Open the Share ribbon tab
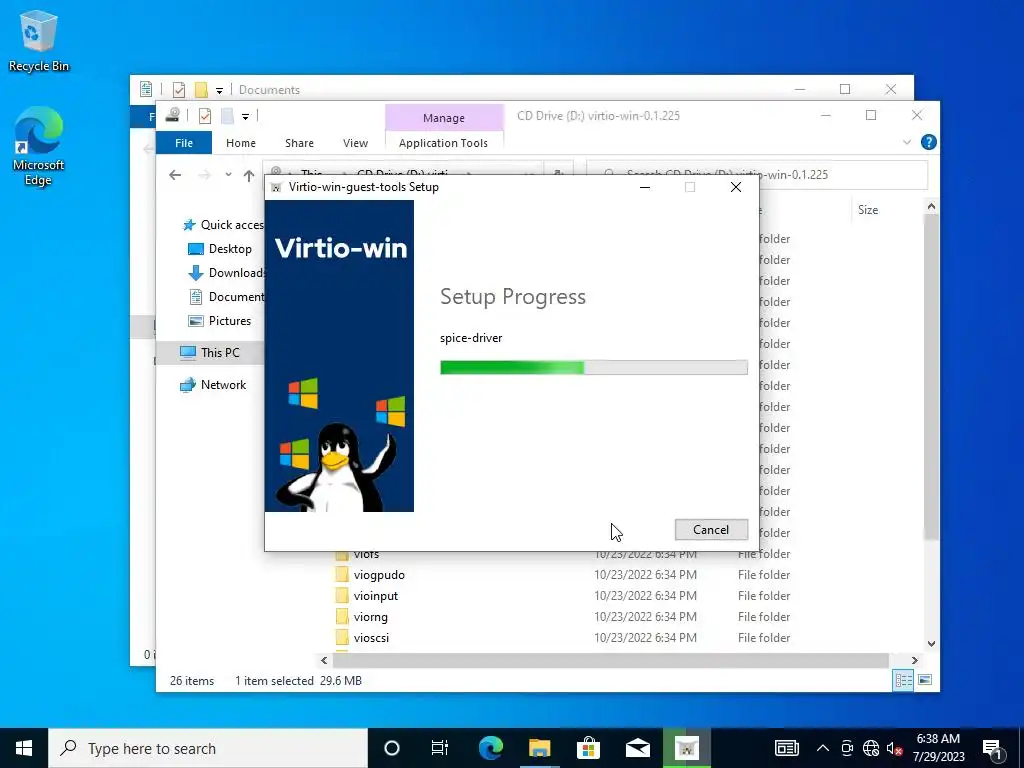This screenshot has width=1024, height=768. (x=299, y=143)
